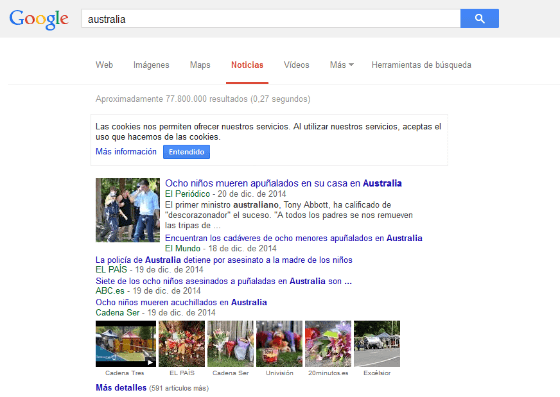This screenshot has width=560, height=397.
Task: Open the EL PAÍS flowers thumbnail
Action: [182, 344]
